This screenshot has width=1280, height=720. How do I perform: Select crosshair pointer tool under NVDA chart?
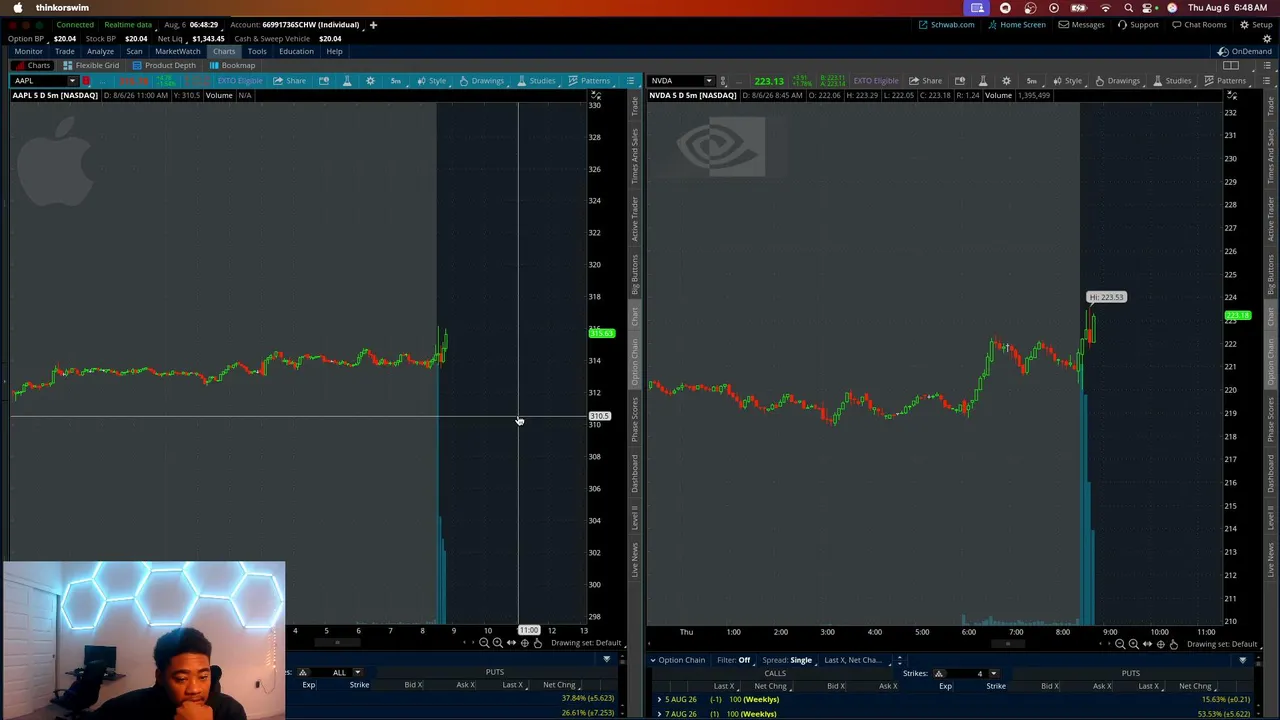pyautogui.click(x=1160, y=644)
